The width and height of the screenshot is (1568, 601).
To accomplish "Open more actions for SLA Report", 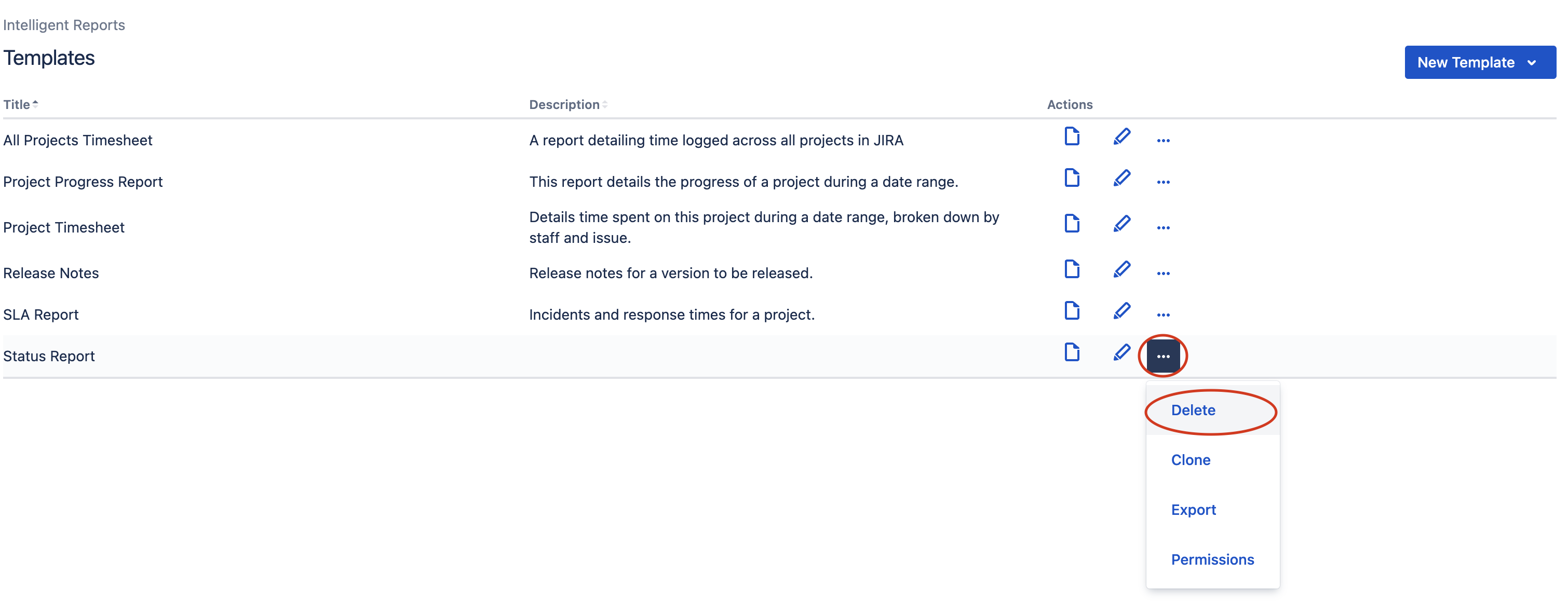I will [x=1163, y=315].
